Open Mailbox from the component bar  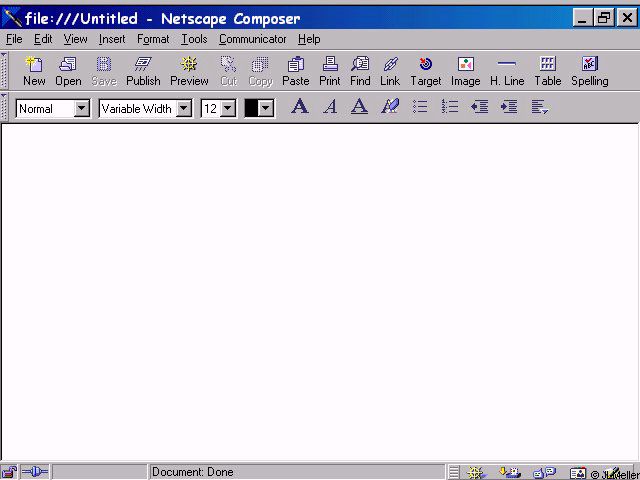pyautogui.click(x=509, y=473)
